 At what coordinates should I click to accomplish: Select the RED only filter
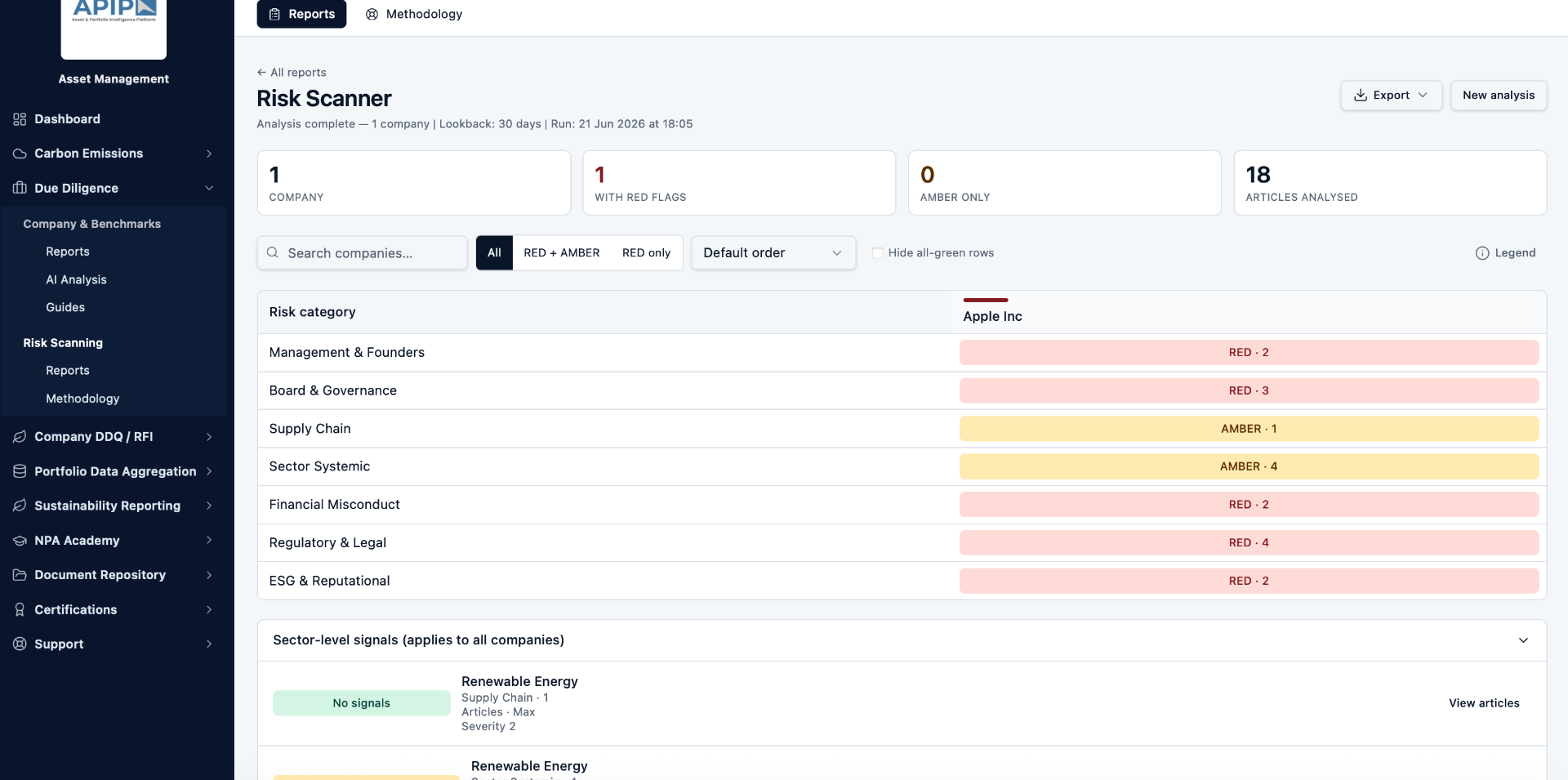[646, 253]
